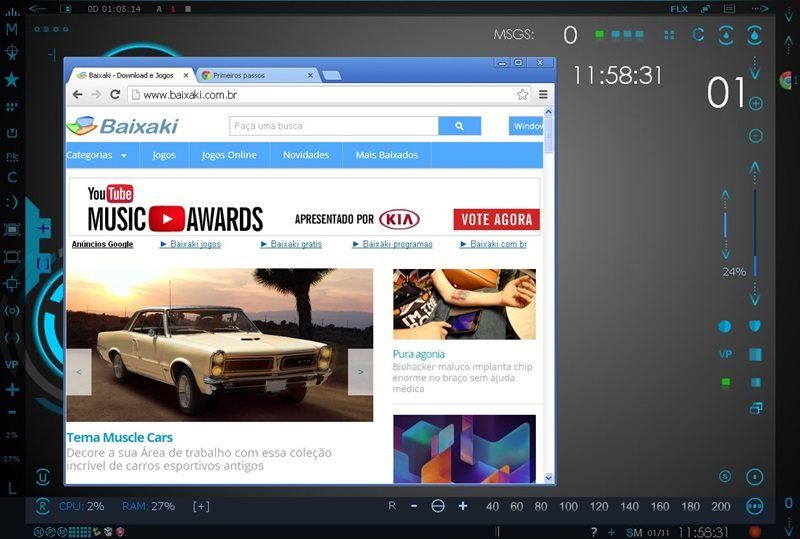Screen dimensions: 800x539
Task: Click the VP label in right panel
Action: (726, 354)
